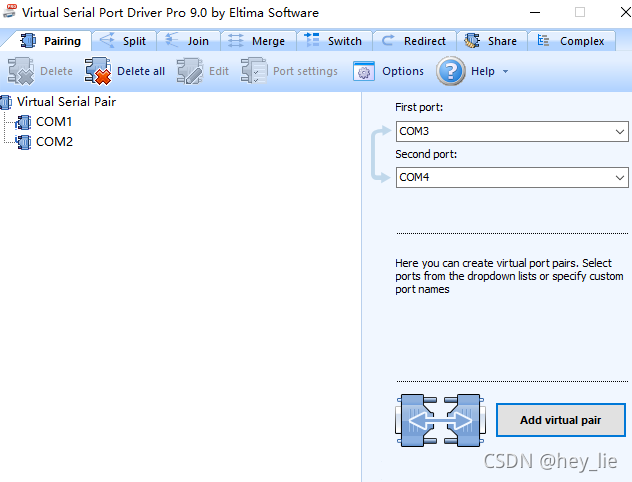
Task: Click the Options label in toolbar
Action: pos(403,71)
